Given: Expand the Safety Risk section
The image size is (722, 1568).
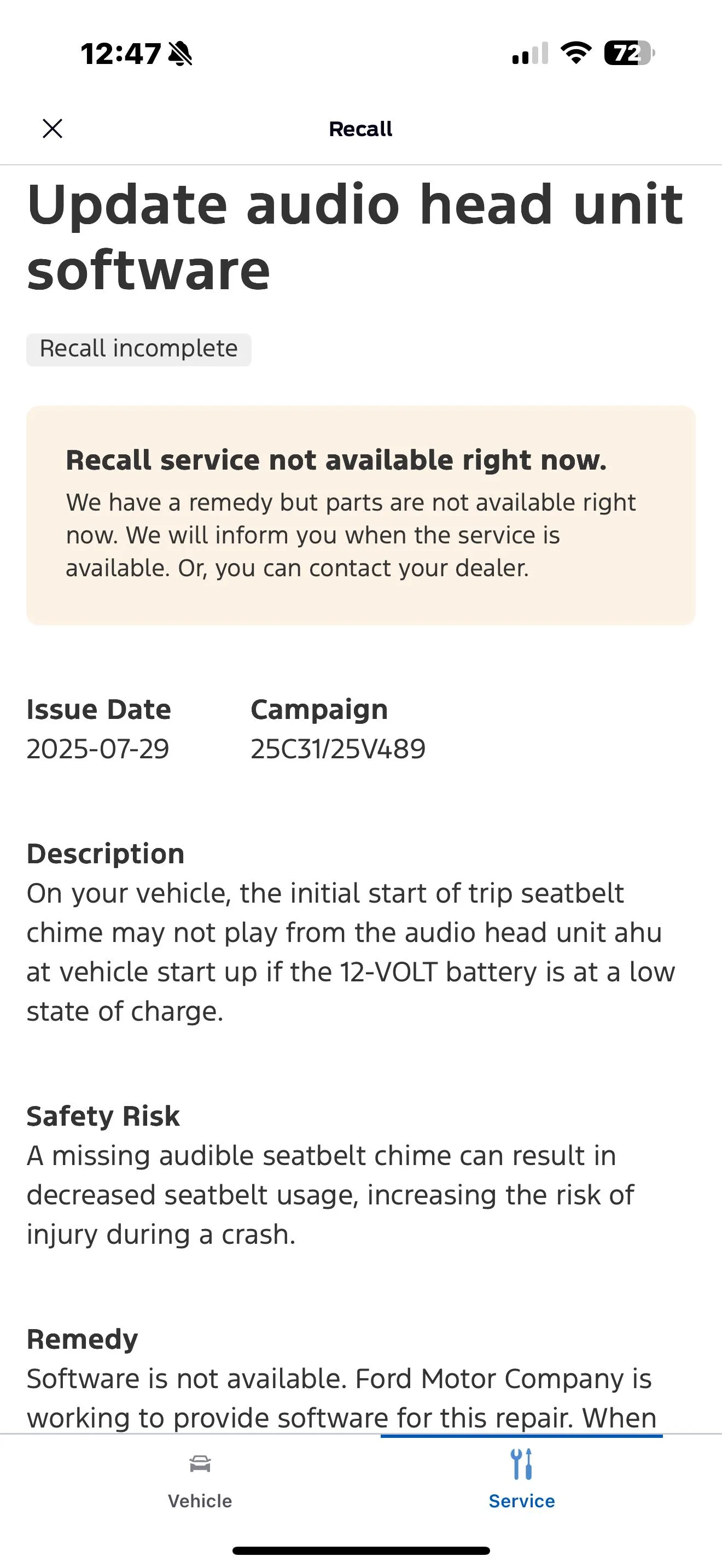Looking at the screenshot, I should pyautogui.click(x=102, y=1116).
